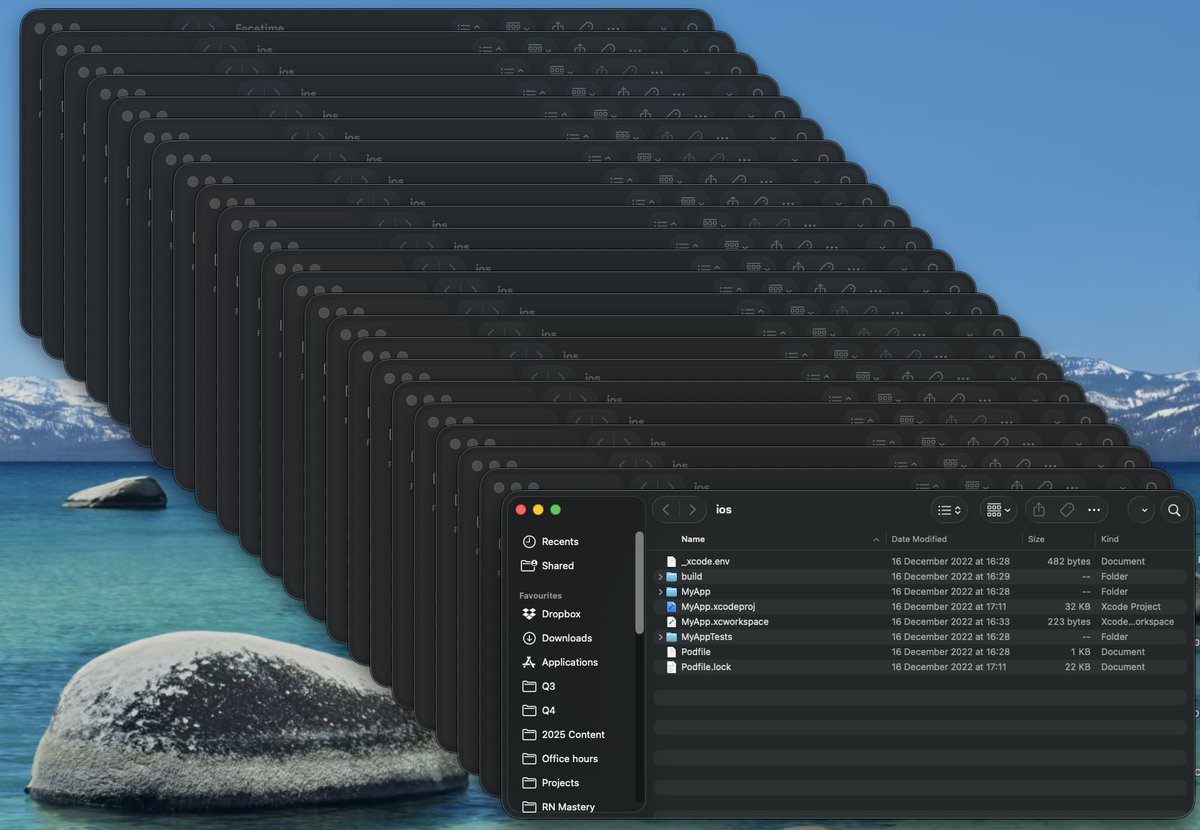The width and height of the screenshot is (1200, 830).
Task: Click the ios title of the front window
Action: [x=724, y=510]
